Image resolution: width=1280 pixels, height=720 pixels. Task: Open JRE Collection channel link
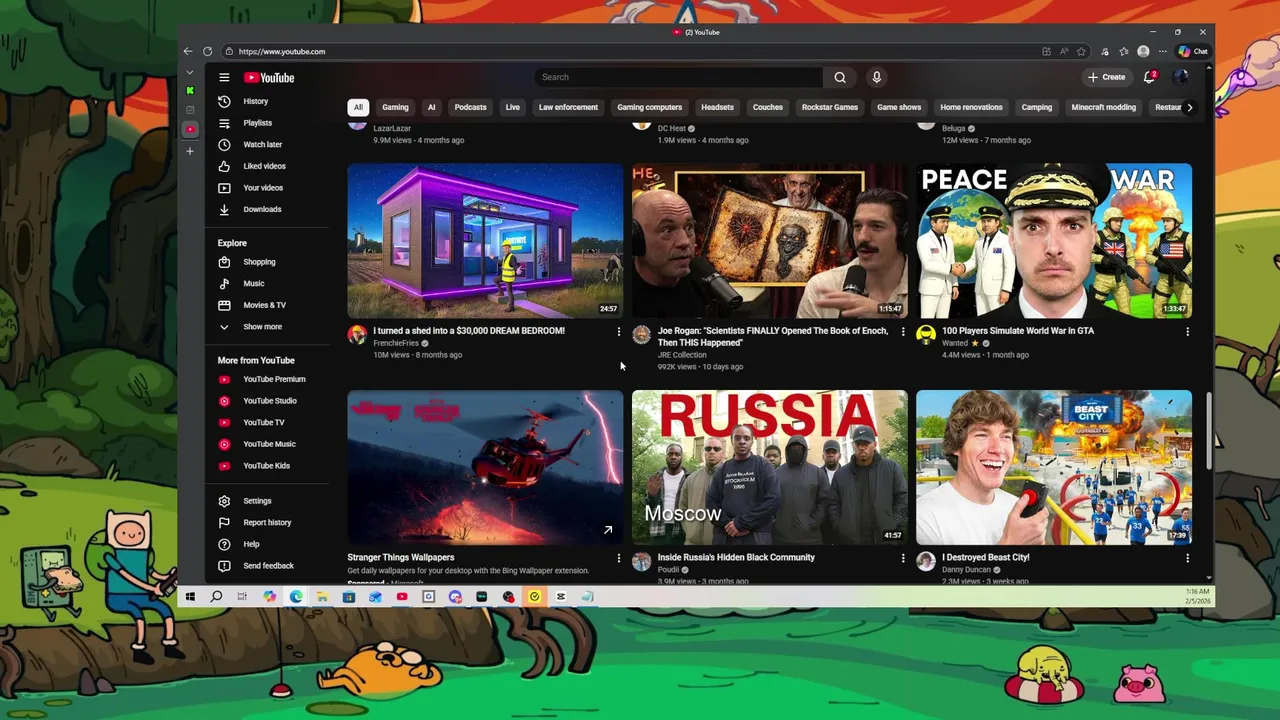coord(682,355)
